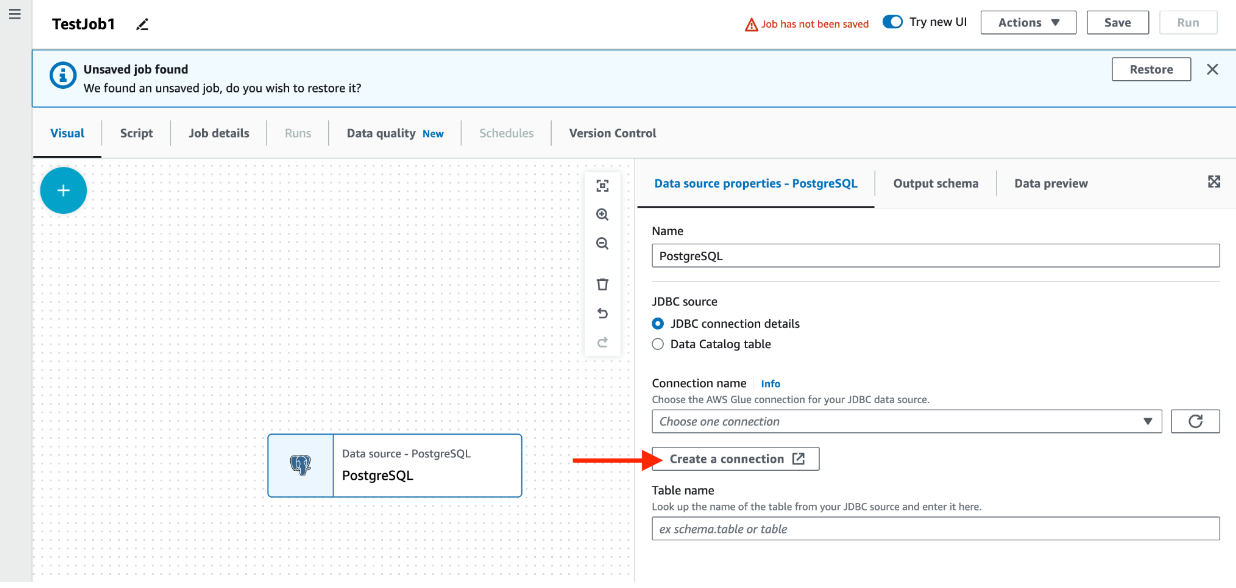Click the Create a connection button
Screen dimensions: 1236x588
736,459
